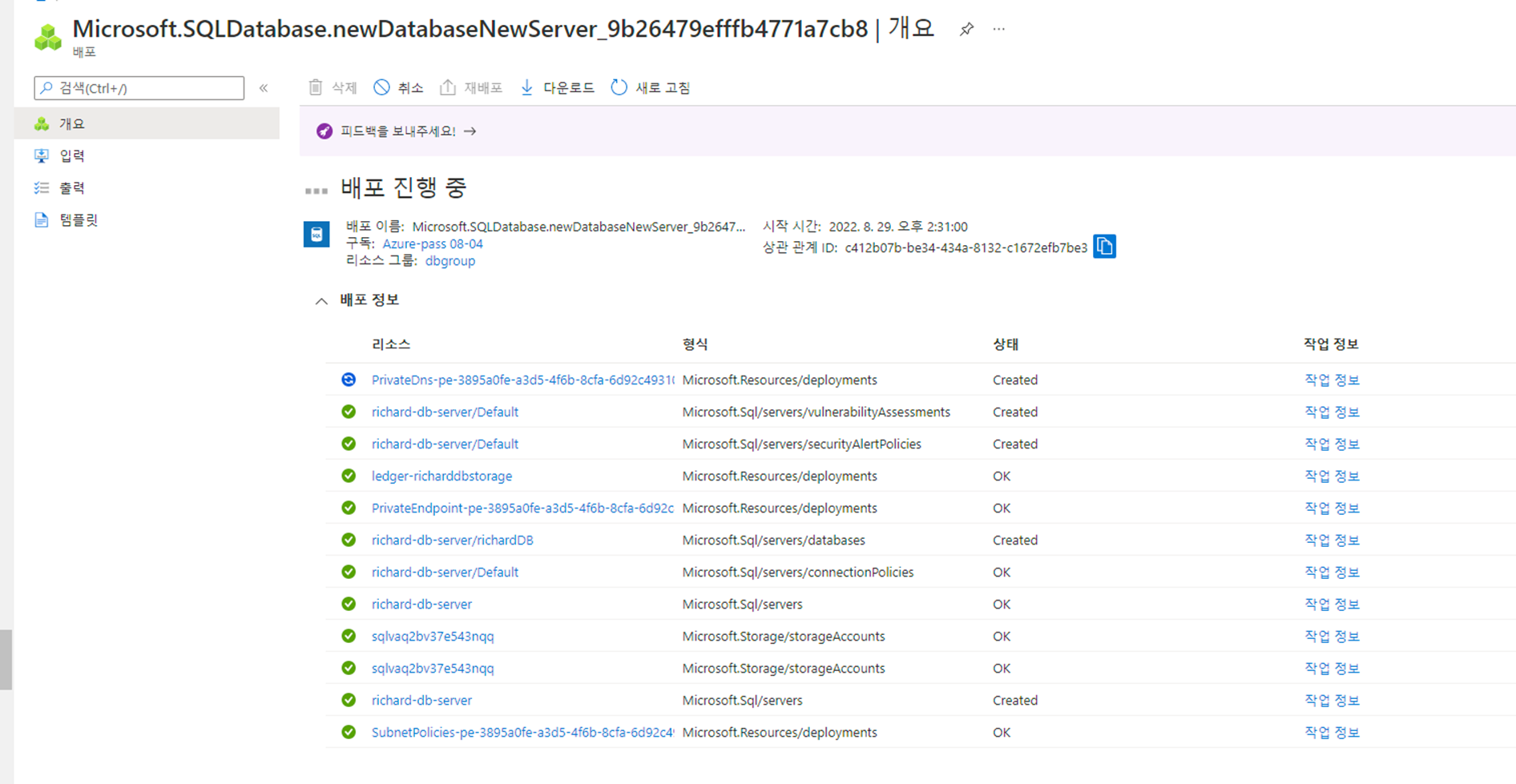The width and height of the screenshot is (1516, 784).
Task: Open the 출력 outputs menu item
Action: [147, 187]
